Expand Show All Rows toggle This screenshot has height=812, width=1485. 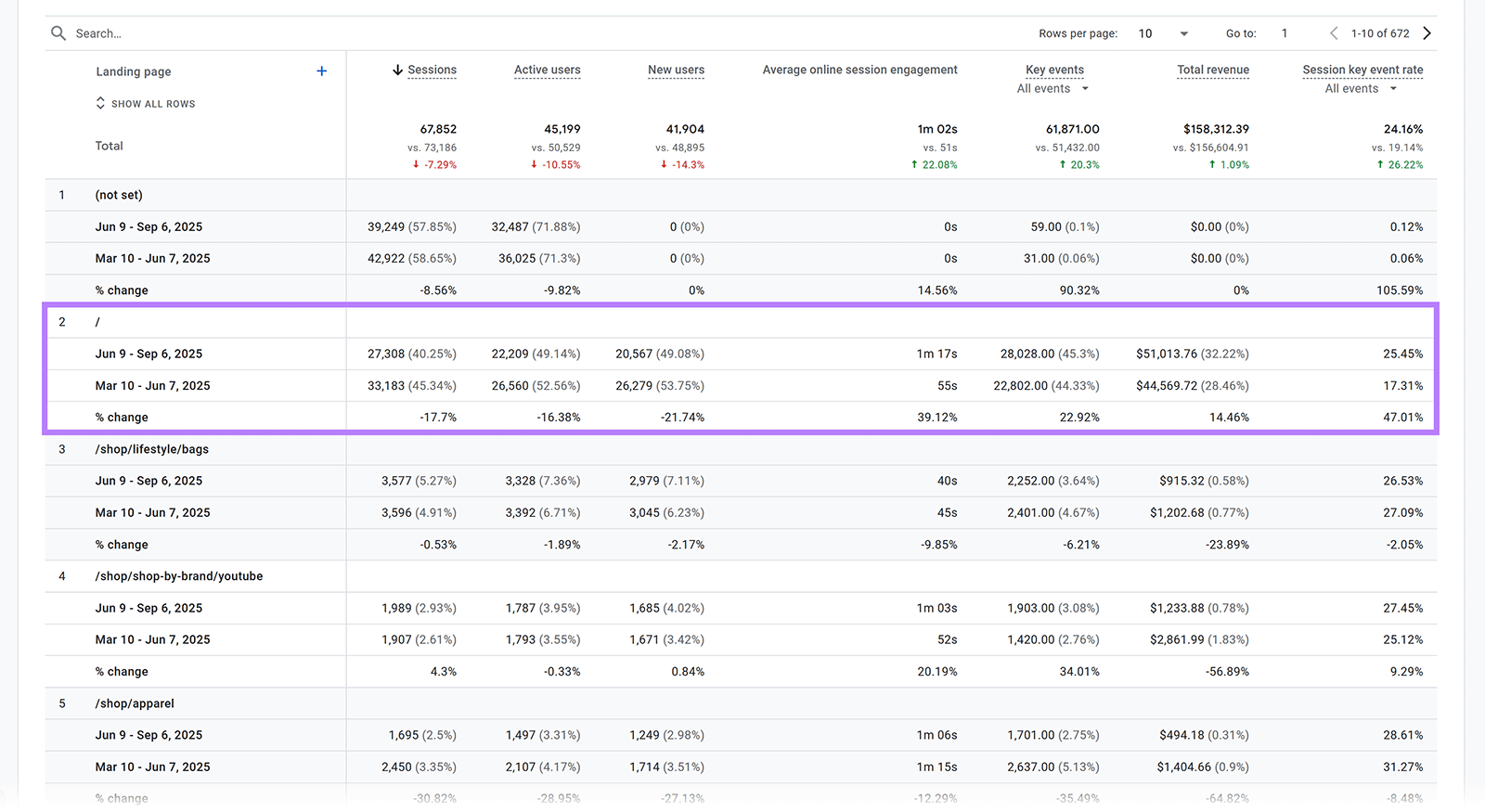point(146,104)
